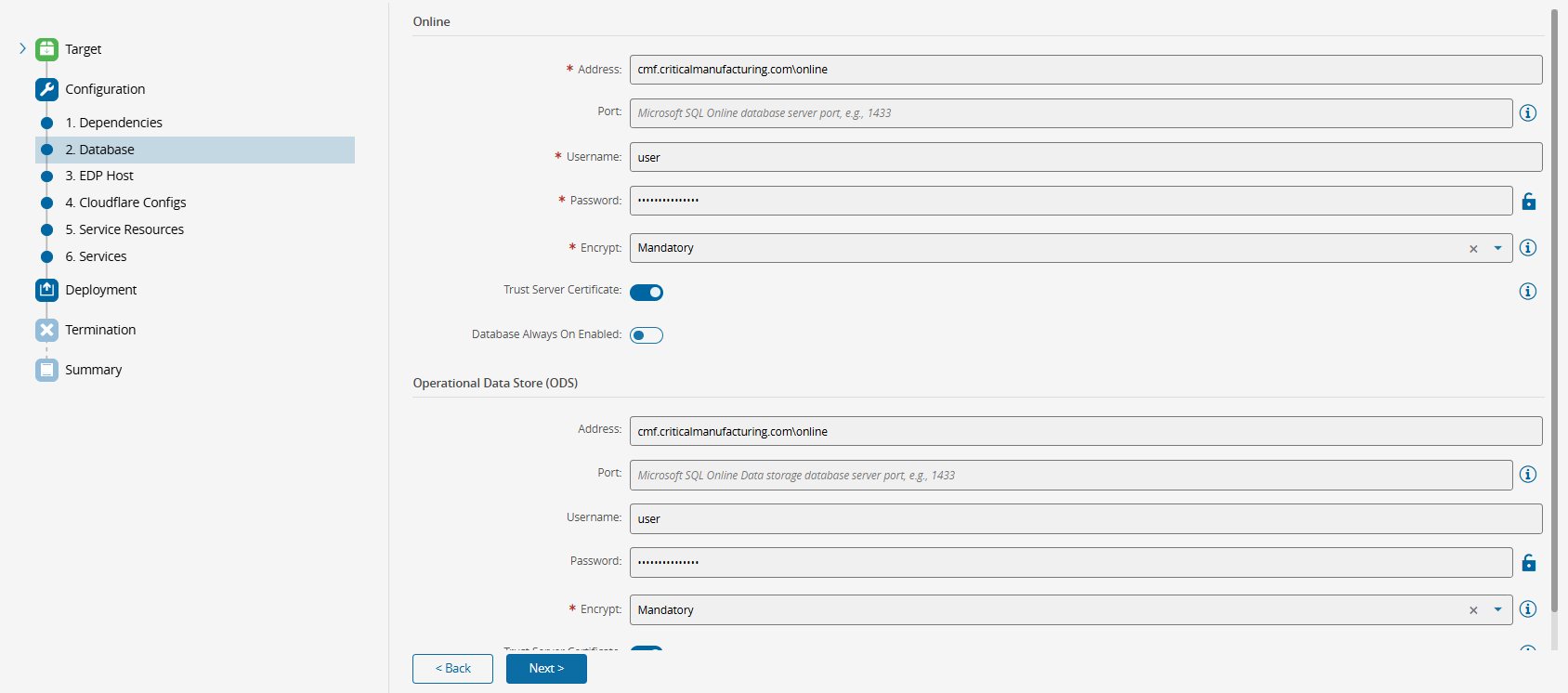Click the ODS password unlock icon
1568x693 pixels.
coord(1528,562)
